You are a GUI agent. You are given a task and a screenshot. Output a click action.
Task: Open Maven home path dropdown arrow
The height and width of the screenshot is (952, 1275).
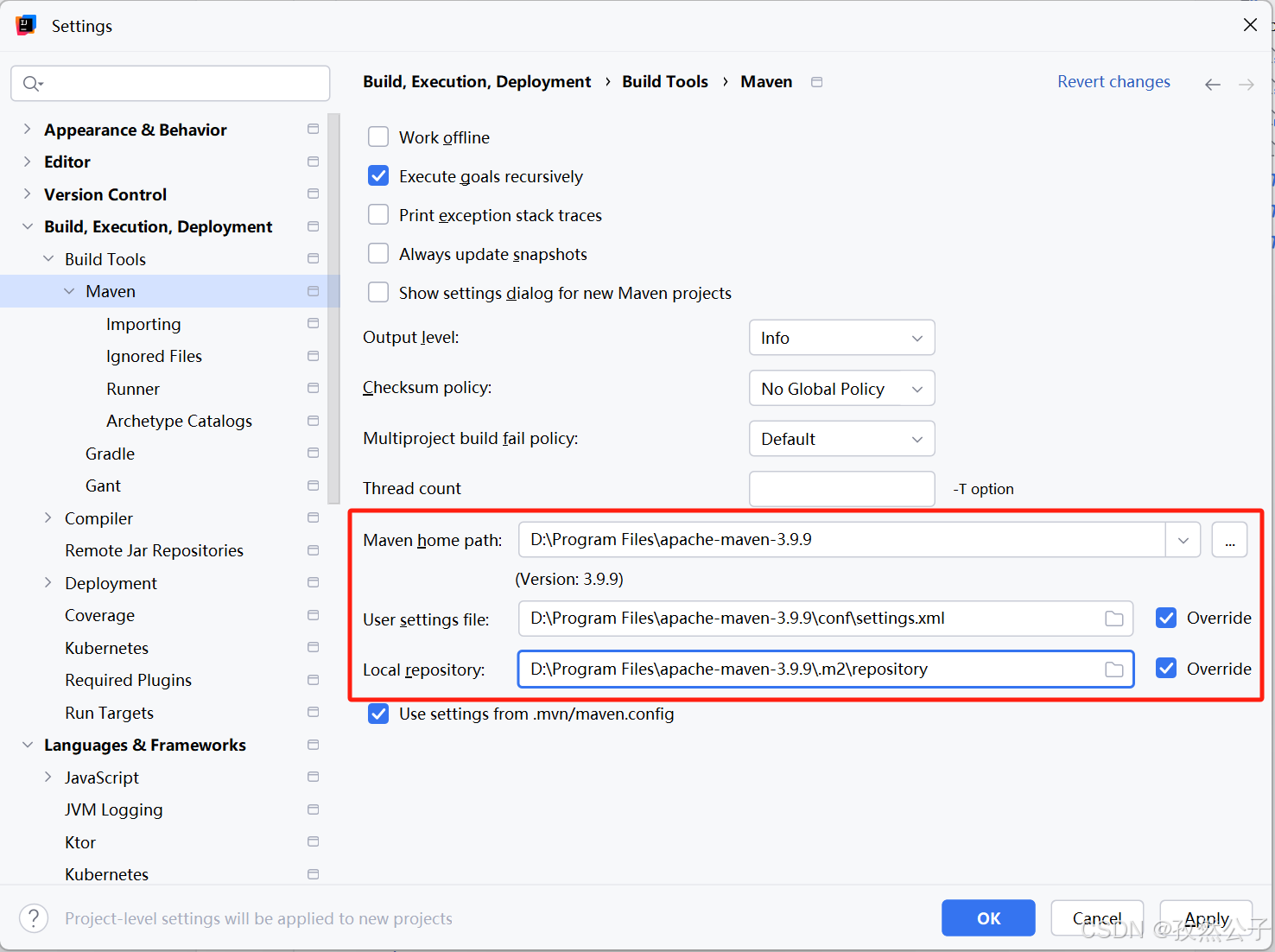pyautogui.click(x=1183, y=540)
